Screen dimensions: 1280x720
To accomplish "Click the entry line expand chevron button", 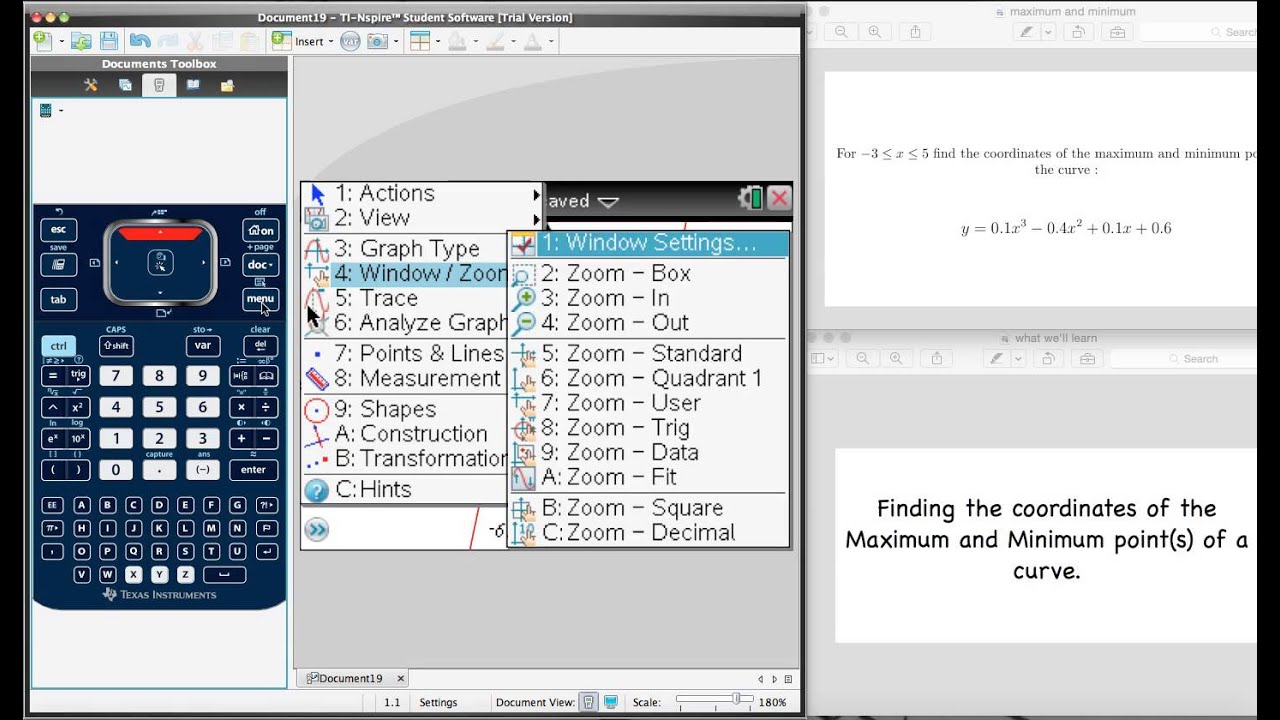I will point(316,530).
